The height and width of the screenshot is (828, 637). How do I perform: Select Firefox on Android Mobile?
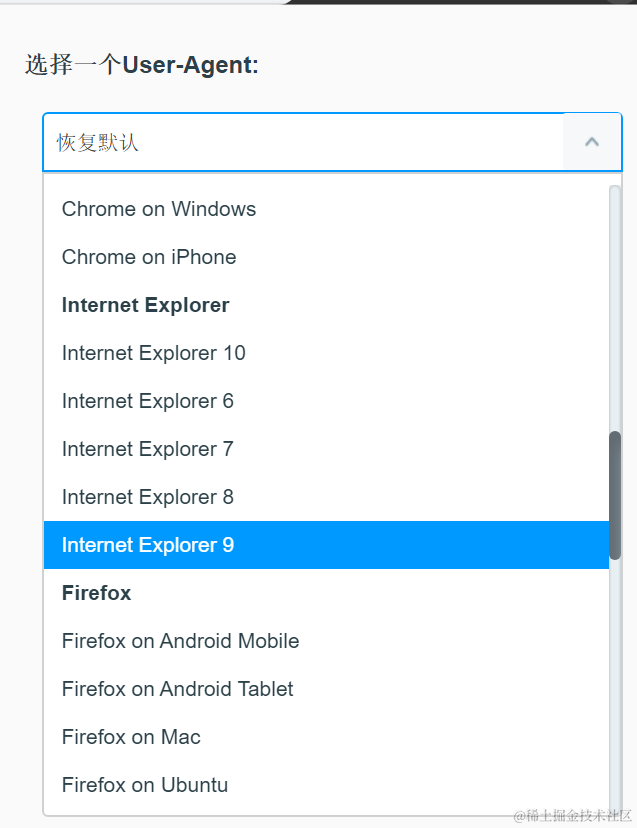coord(180,641)
